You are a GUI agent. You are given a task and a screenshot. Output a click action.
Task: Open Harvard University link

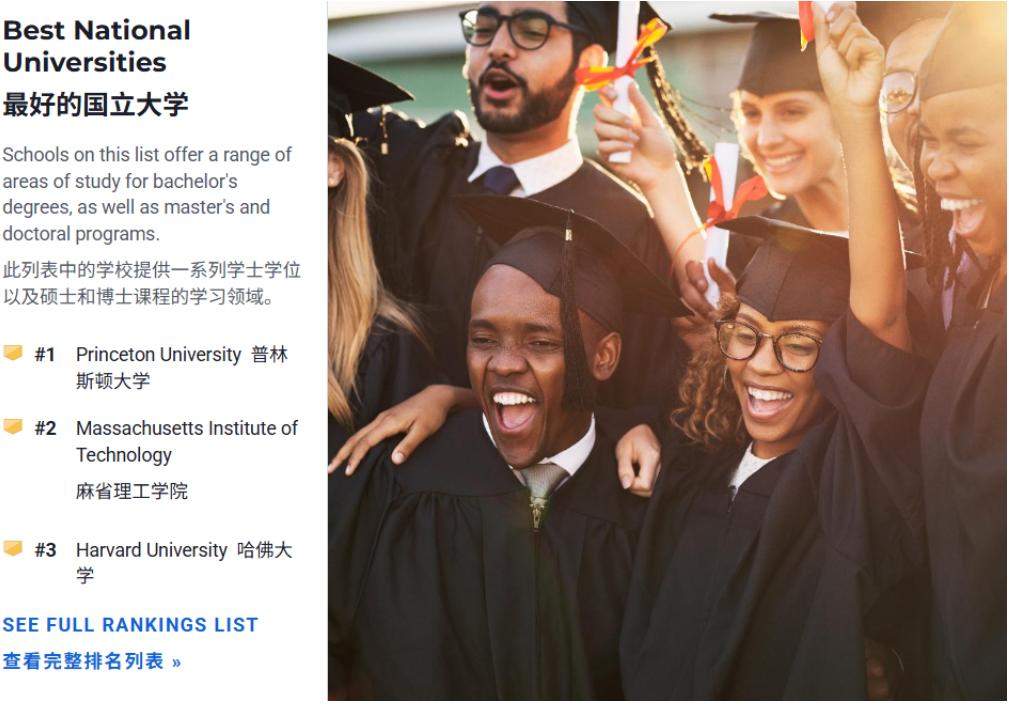pyautogui.click(x=151, y=550)
